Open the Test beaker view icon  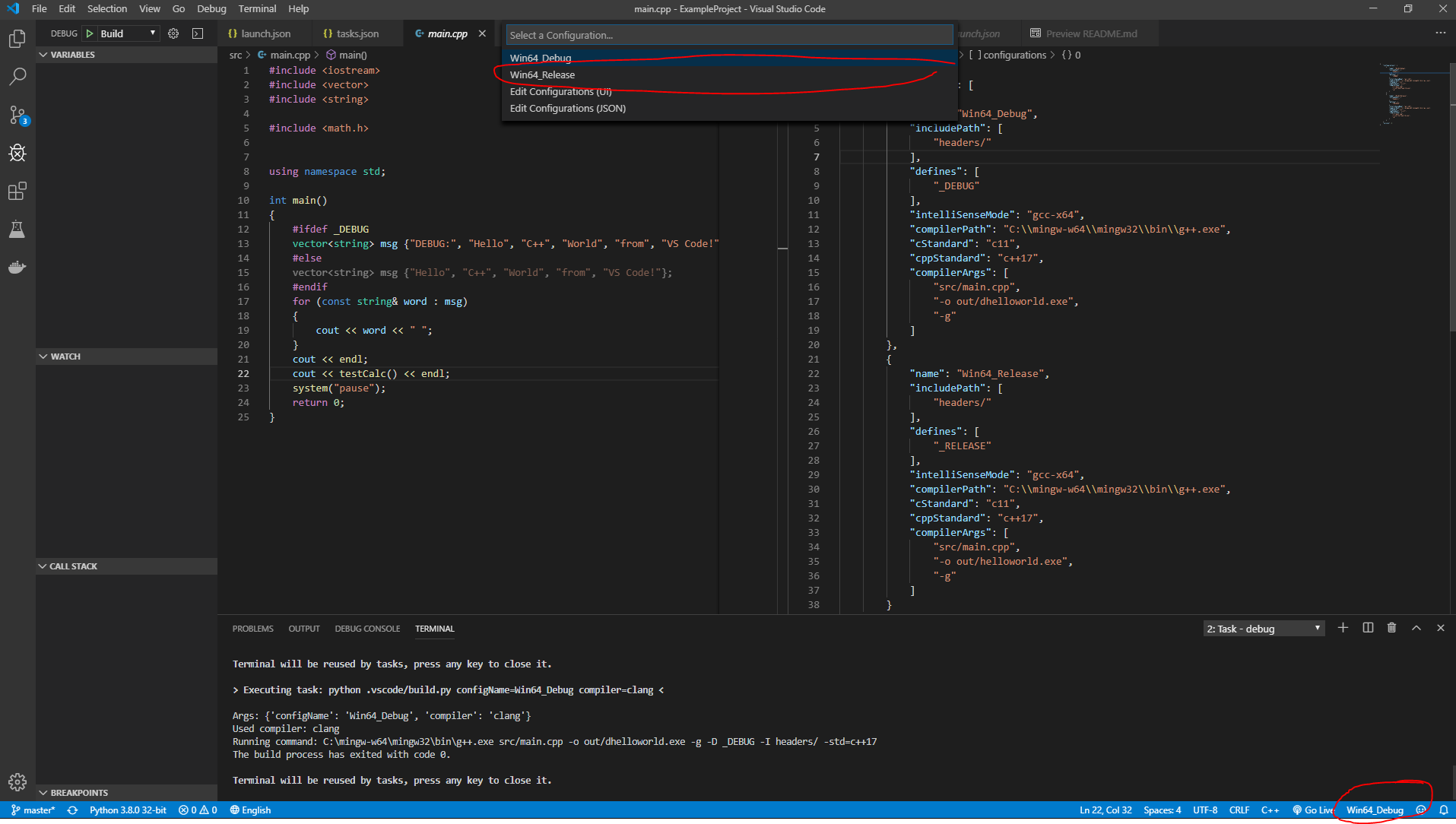[17, 229]
